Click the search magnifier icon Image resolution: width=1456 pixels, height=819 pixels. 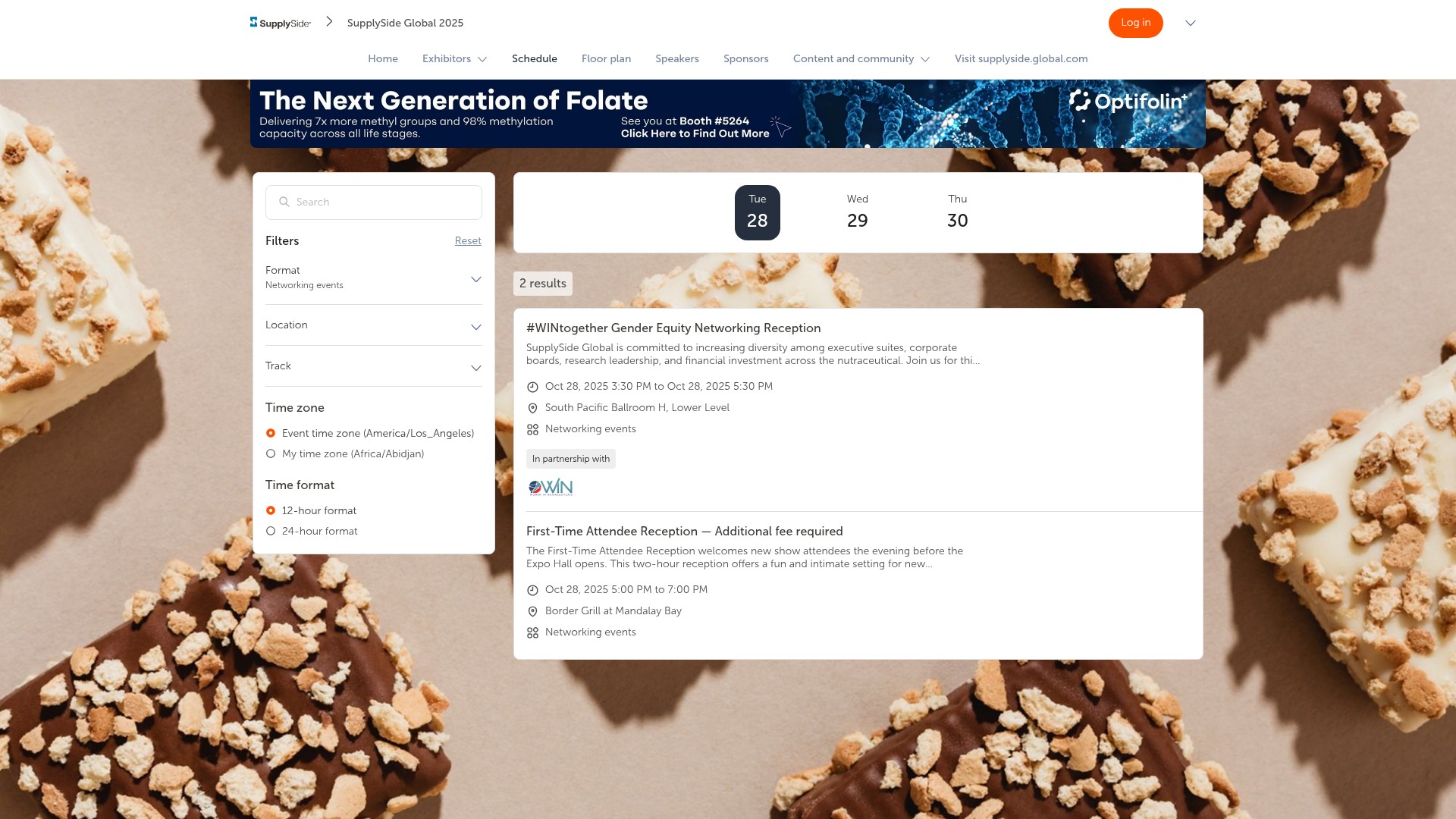284,202
